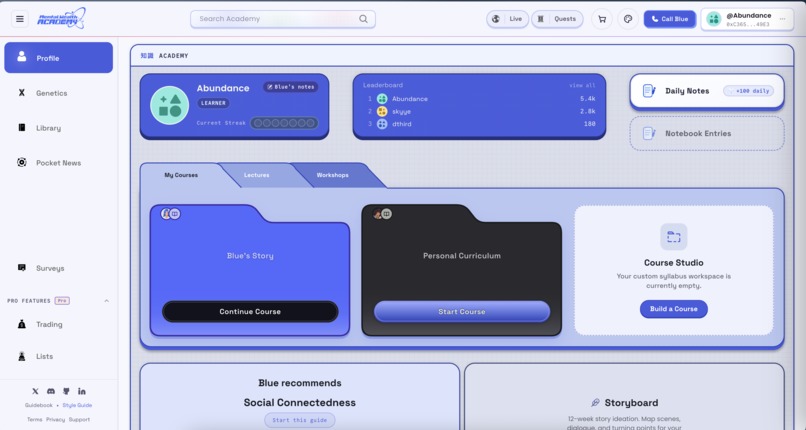This screenshot has height=430, width=806.
Task: Open the theme palette icon
Action: pyautogui.click(x=628, y=19)
